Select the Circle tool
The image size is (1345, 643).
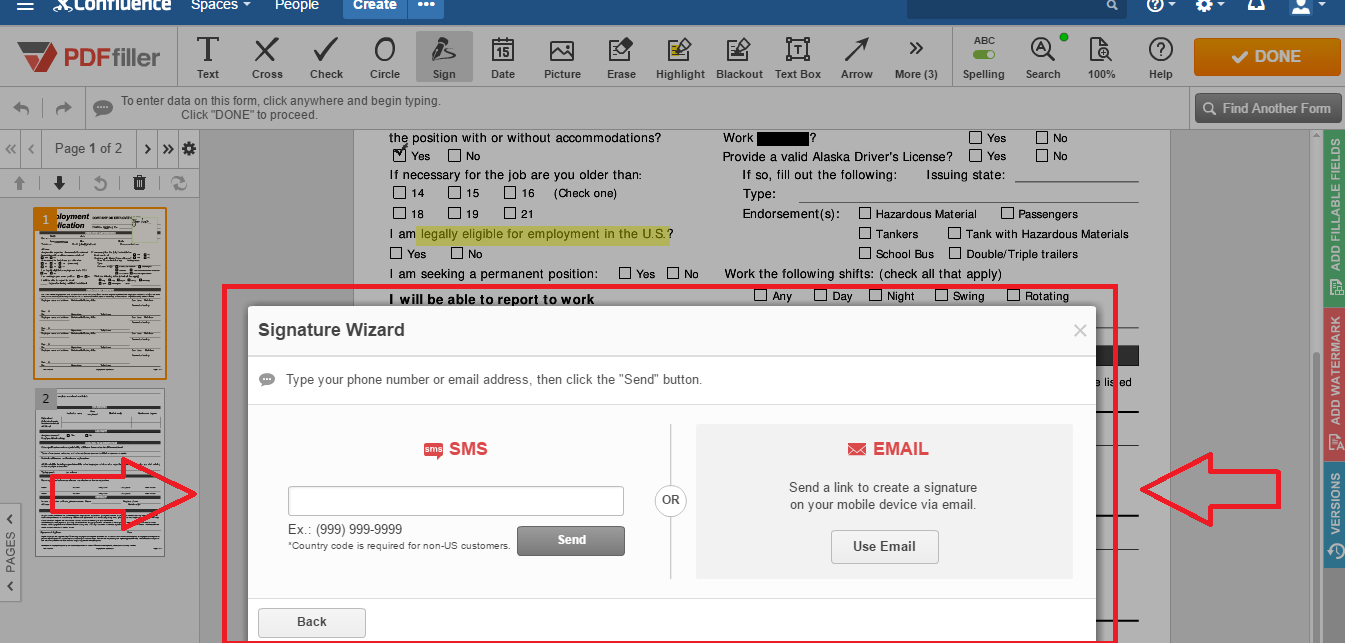coord(385,57)
